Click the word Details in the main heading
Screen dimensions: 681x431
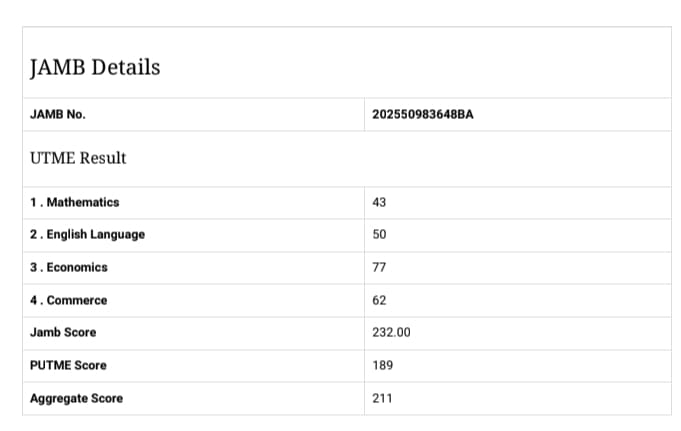(x=125, y=68)
